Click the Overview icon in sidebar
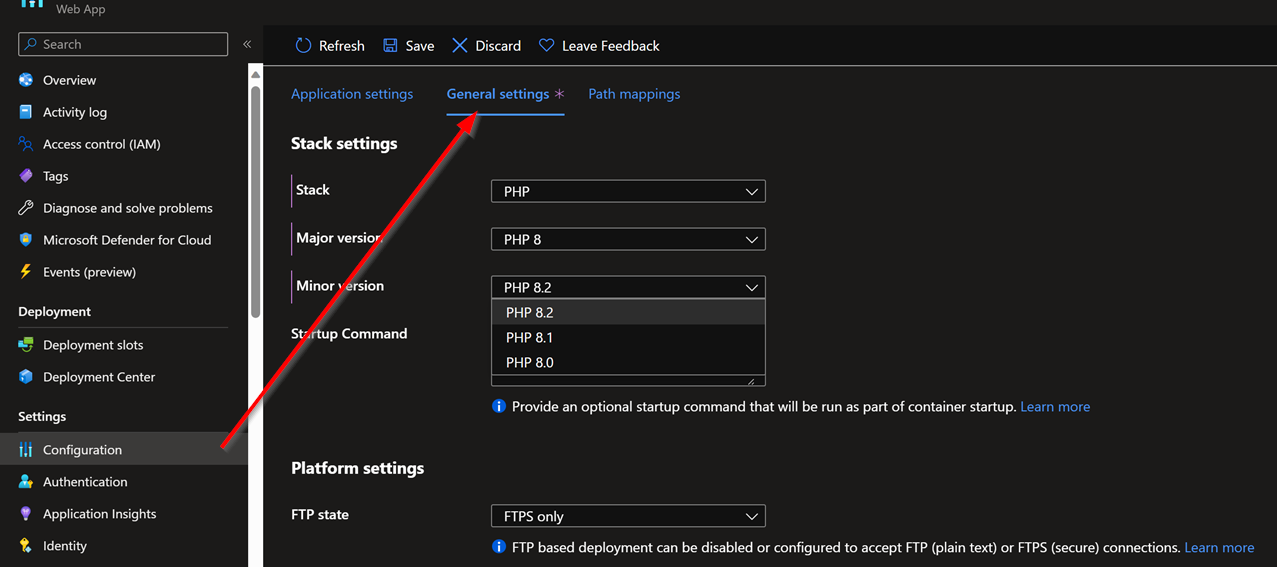 (x=26, y=80)
